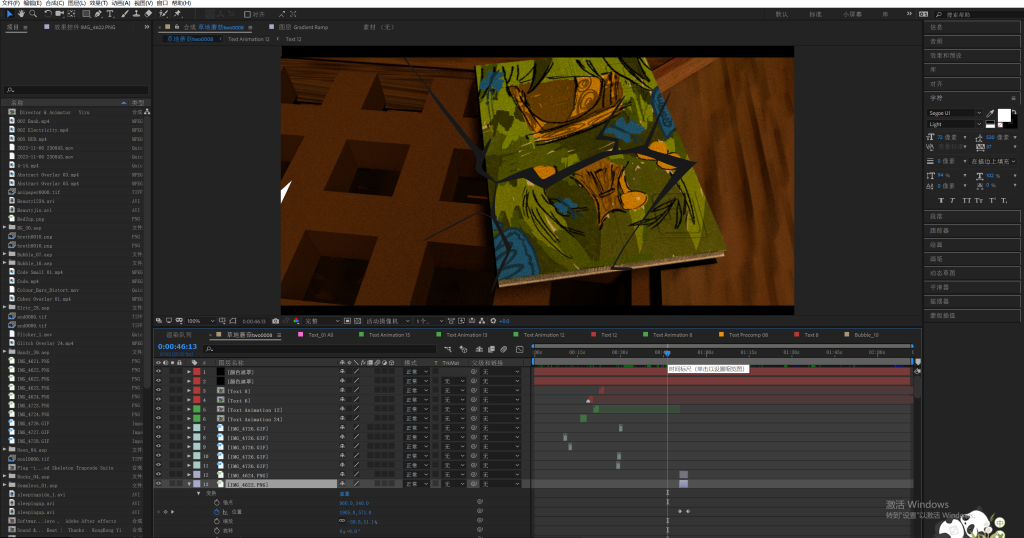
Task: Click the 搜索帮助 search help field
Action: [982, 14]
